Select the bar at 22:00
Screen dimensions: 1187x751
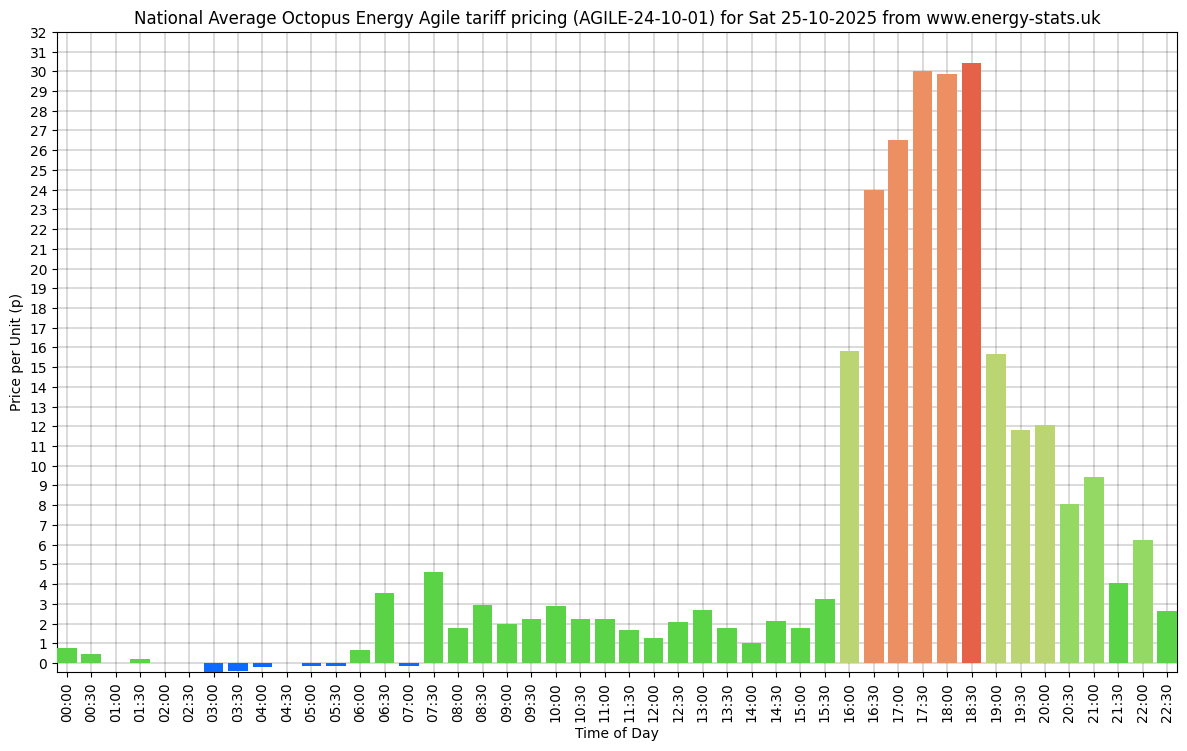1142,602
